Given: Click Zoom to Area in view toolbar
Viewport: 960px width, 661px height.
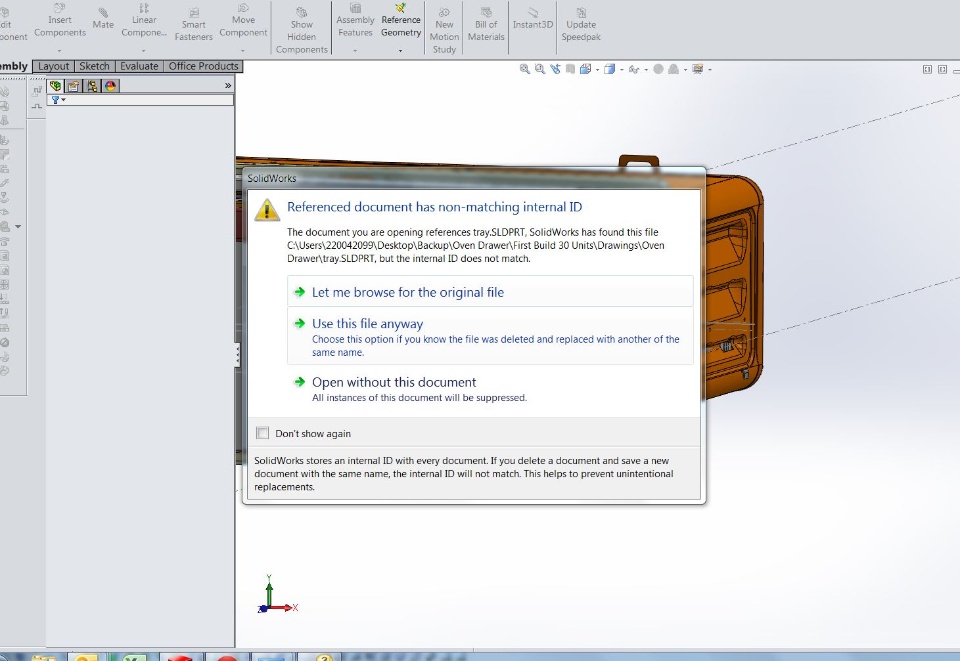Looking at the screenshot, I should (540, 69).
